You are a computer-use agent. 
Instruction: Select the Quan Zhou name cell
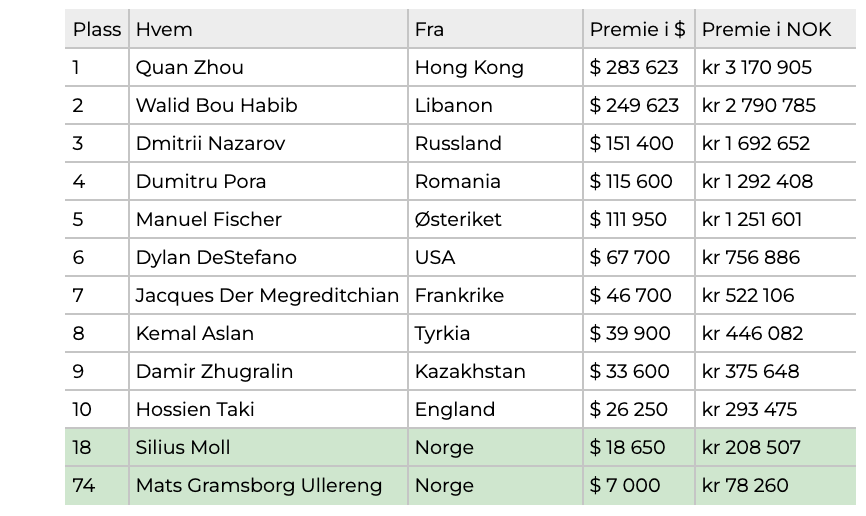(x=268, y=67)
